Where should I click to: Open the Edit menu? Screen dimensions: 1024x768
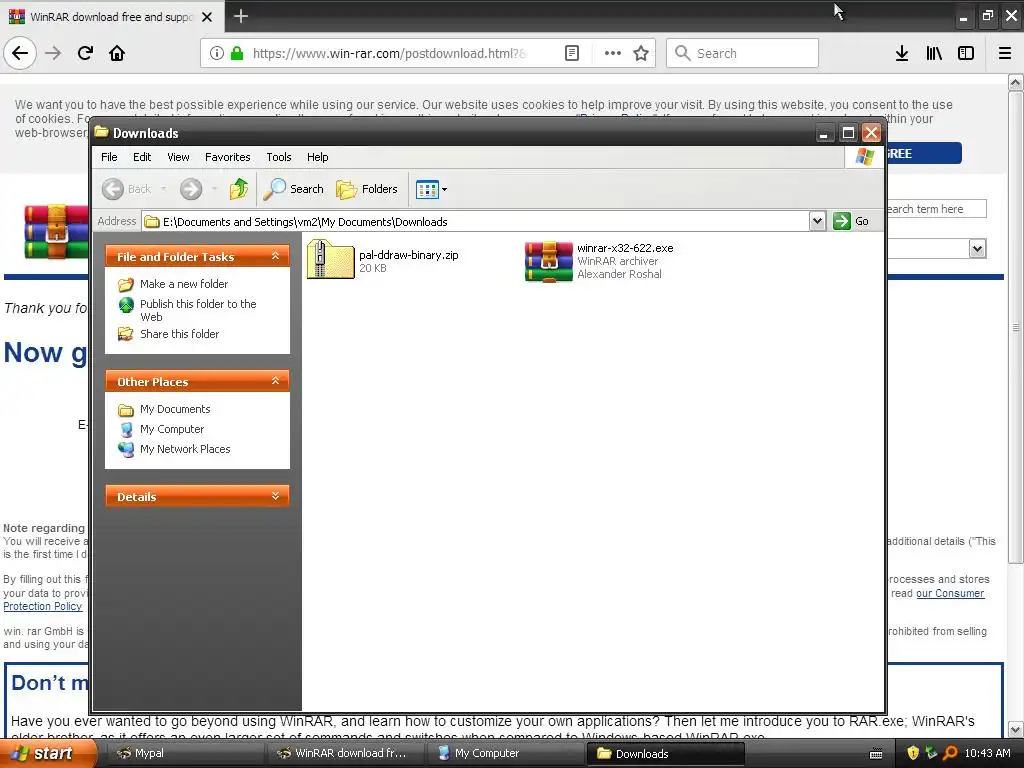[x=142, y=157]
